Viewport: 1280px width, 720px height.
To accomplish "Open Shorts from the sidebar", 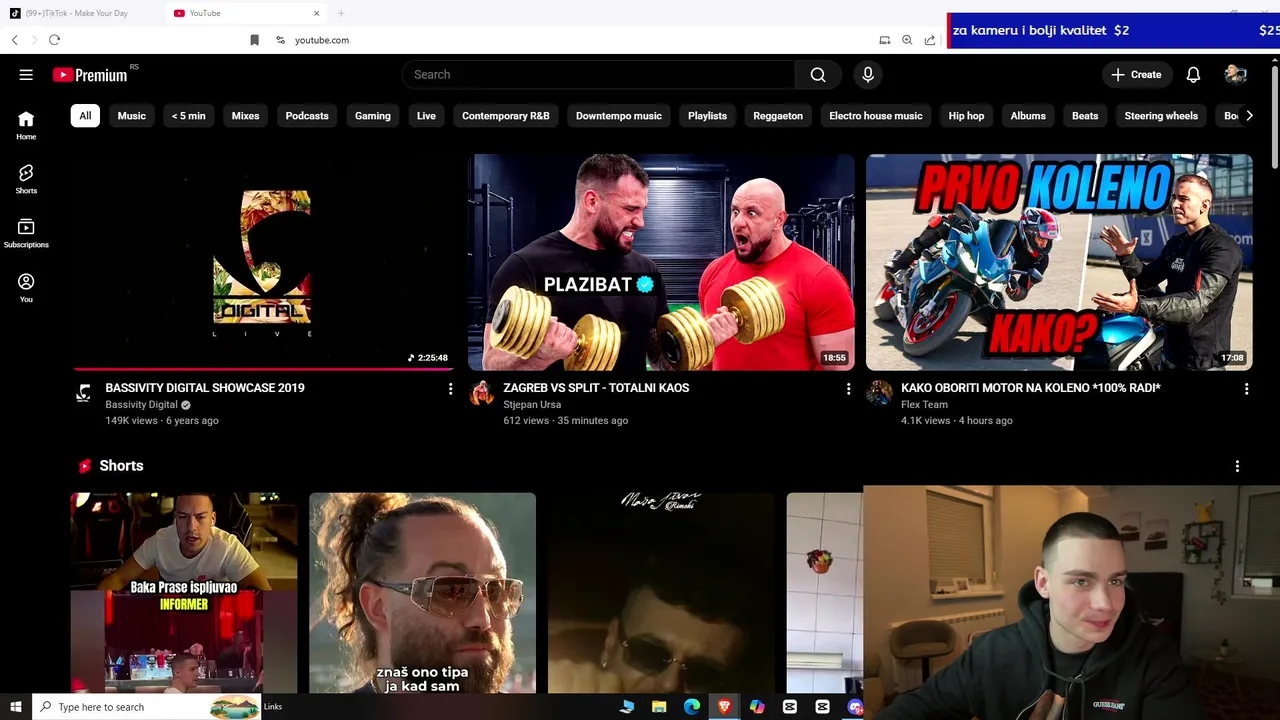I will 26,179.
